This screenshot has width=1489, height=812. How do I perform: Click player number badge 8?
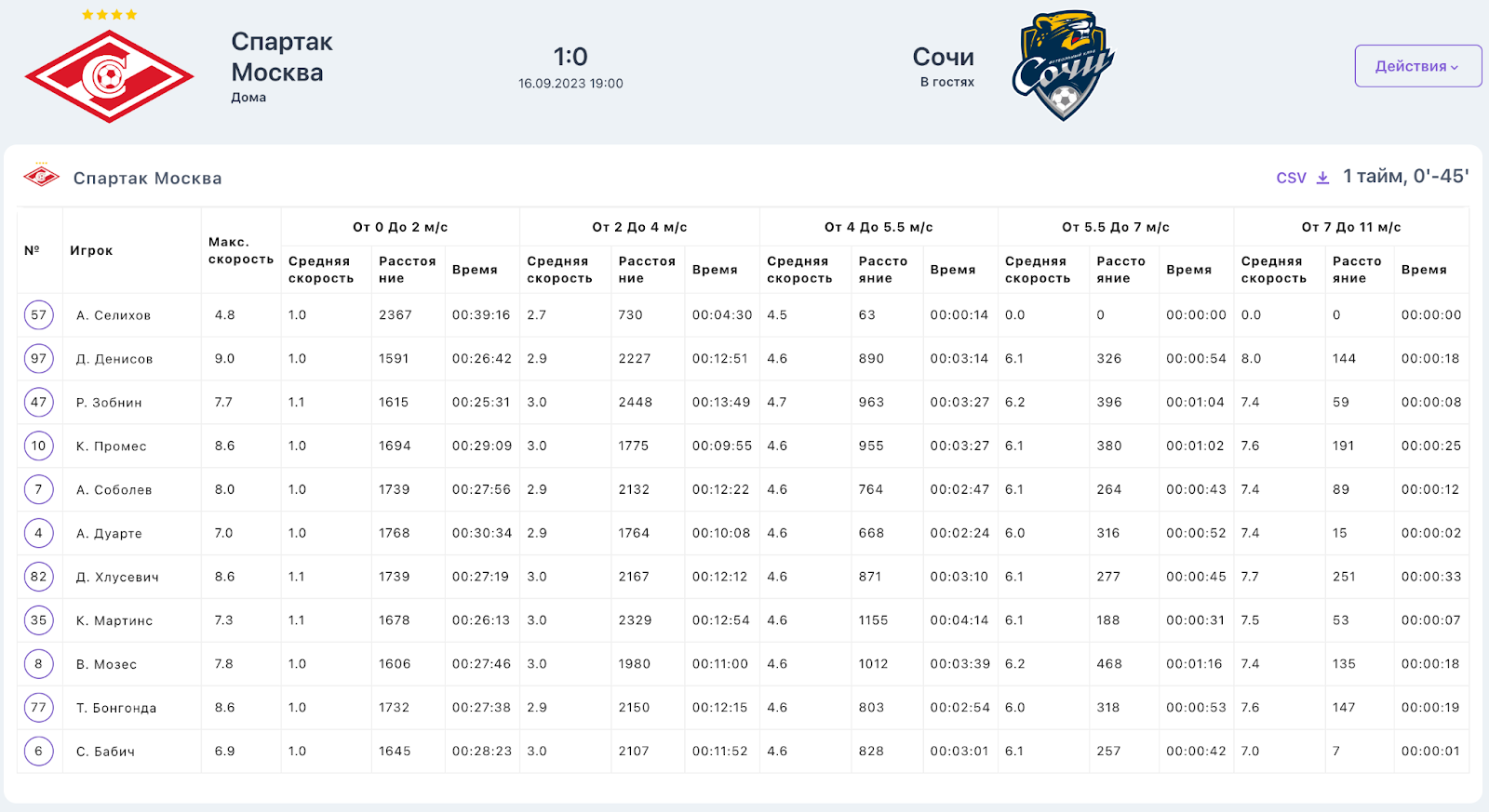click(x=38, y=664)
